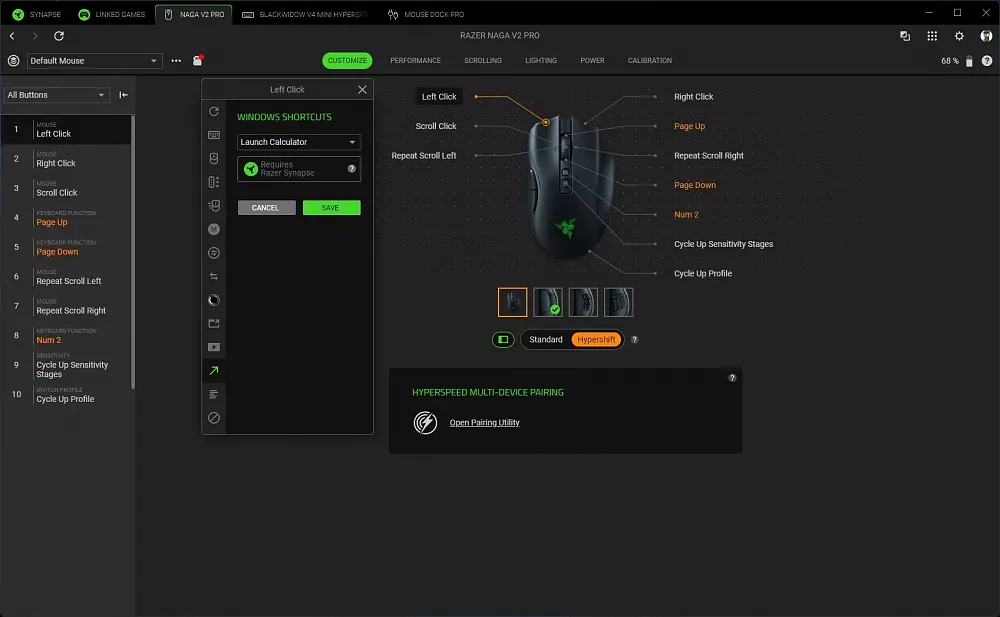This screenshot has height=617, width=1000.
Task: Select the Windows Shortcuts arrow icon
Action: 214,371
